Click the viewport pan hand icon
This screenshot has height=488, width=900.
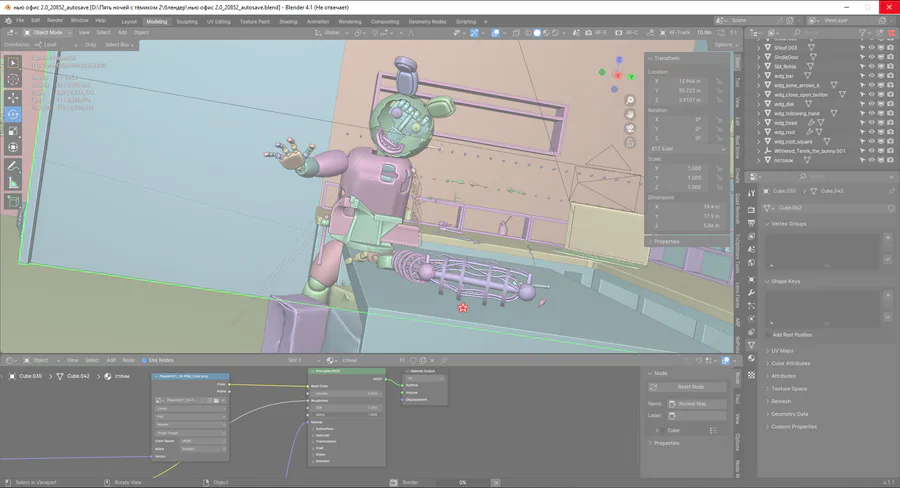tap(630, 114)
